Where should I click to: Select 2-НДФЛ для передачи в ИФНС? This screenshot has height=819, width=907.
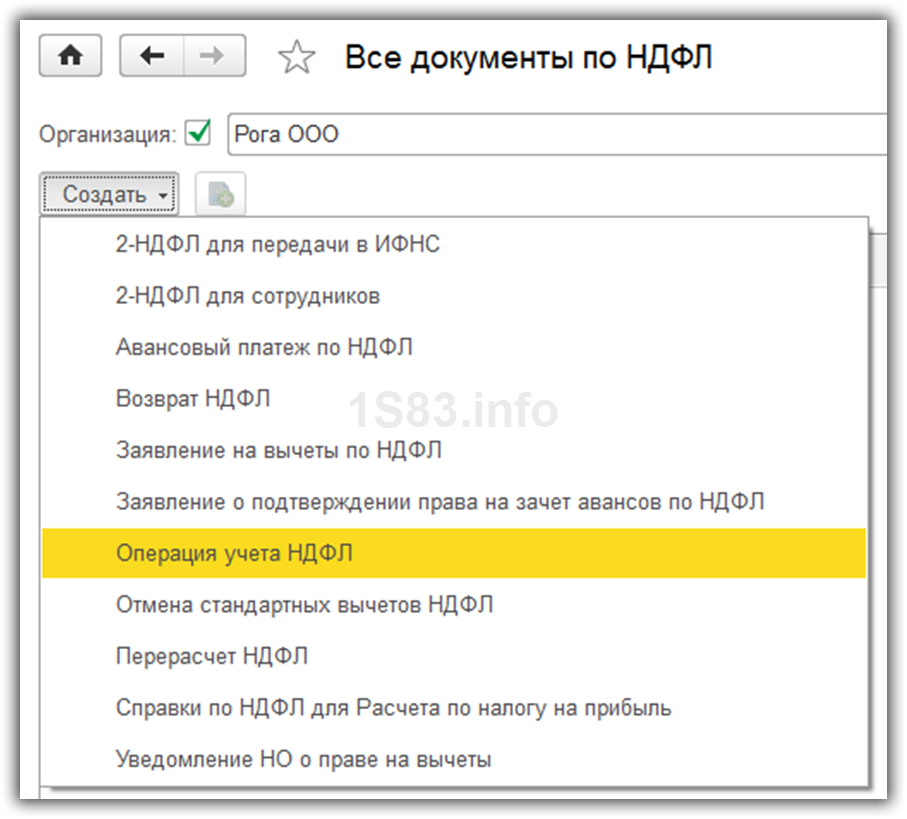(x=278, y=244)
